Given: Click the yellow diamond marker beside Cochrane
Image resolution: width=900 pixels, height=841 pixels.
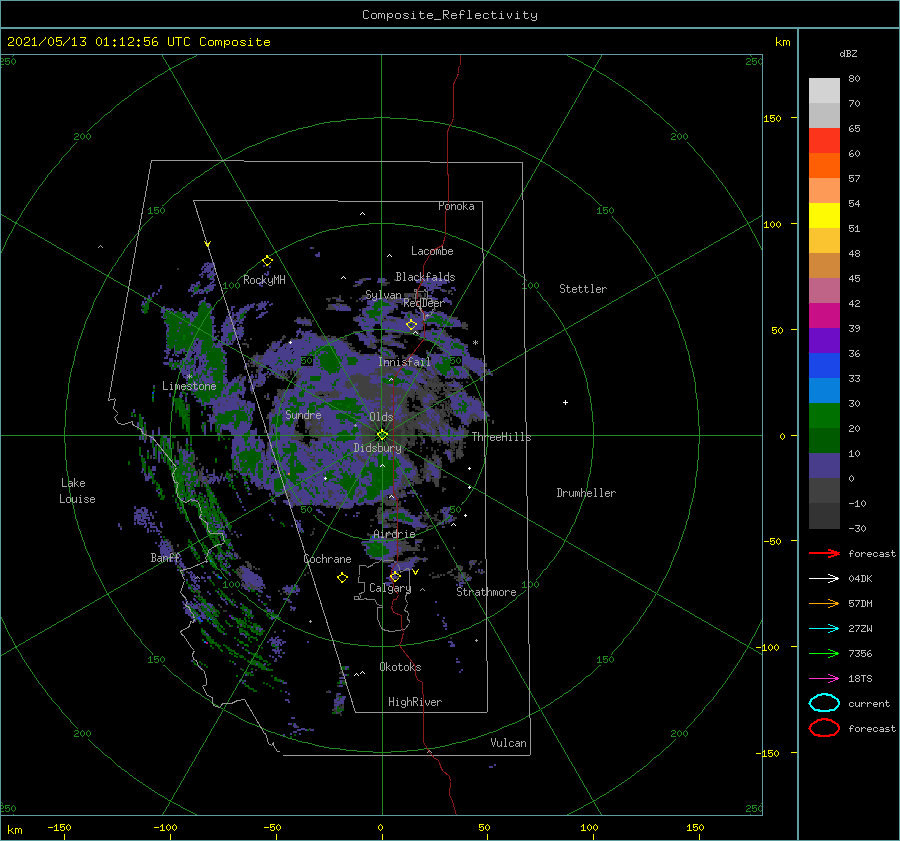Looking at the screenshot, I should point(342,578).
